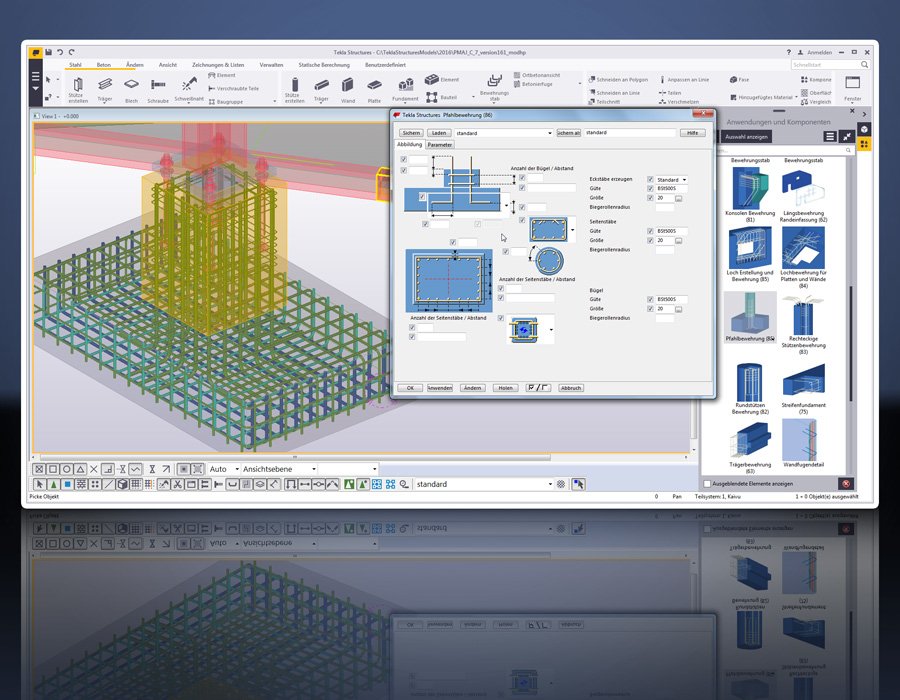Open the Auto snap depth dropdown
The width and height of the screenshot is (900, 700).
pos(236,469)
